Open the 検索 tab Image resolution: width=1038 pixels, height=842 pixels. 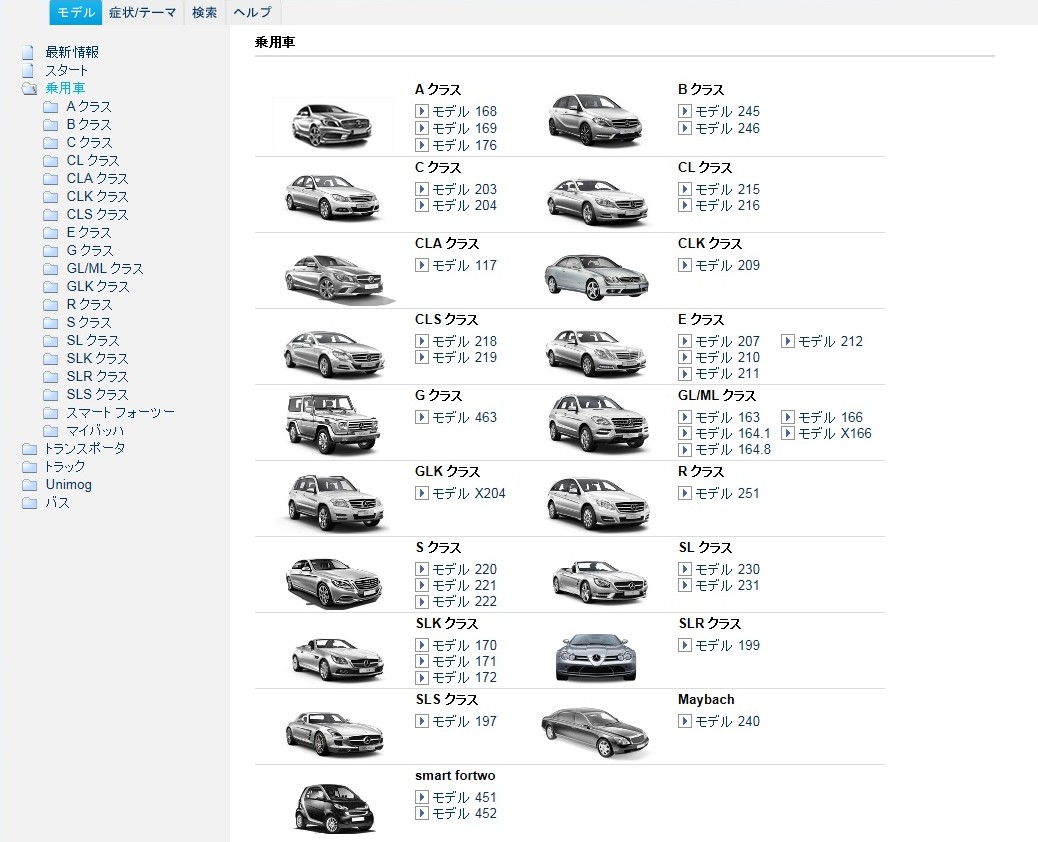pyautogui.click(x=205, y=12)
